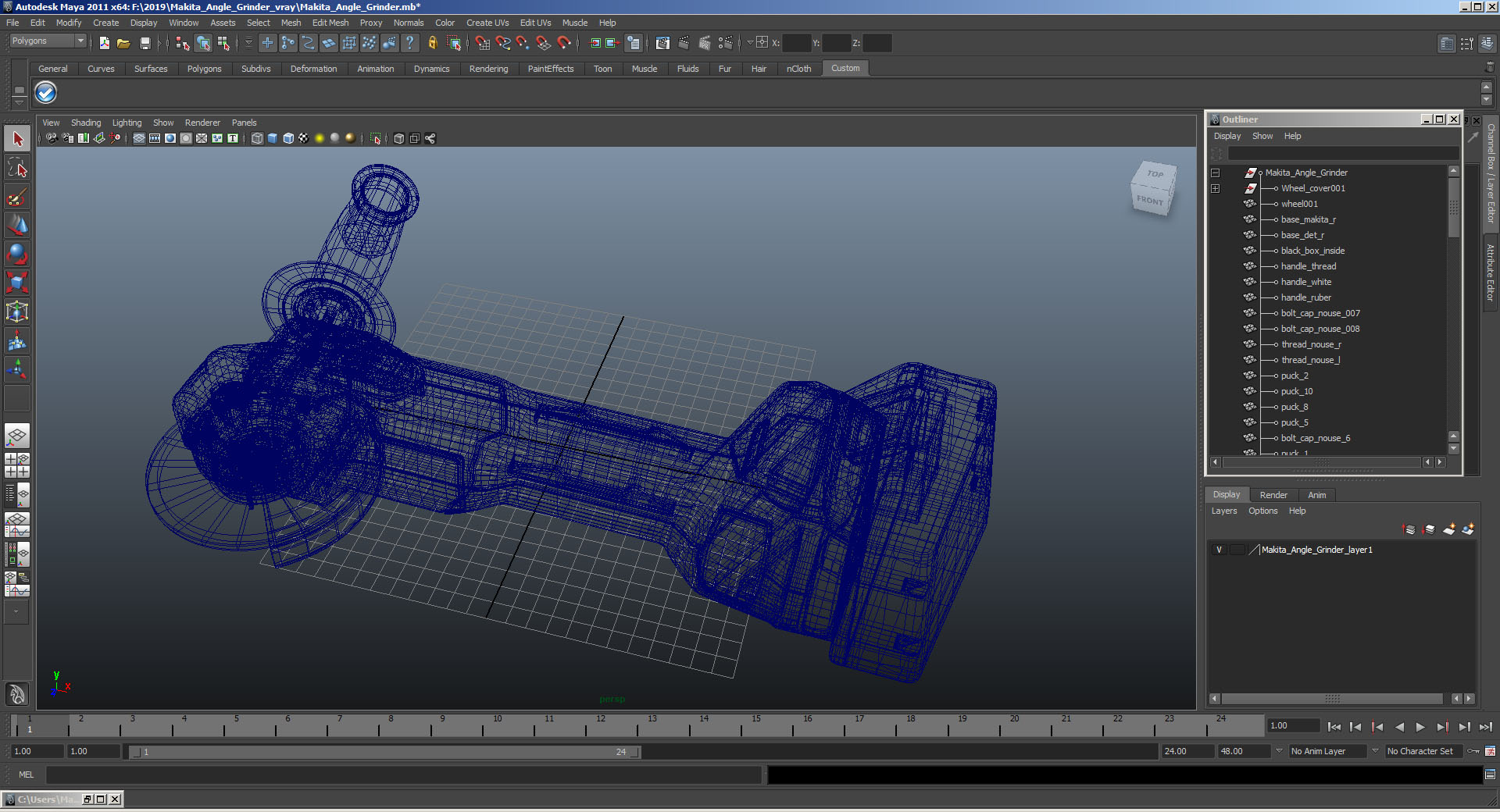Click the Attribute Editor side tab
This screenshot has width=1500, height=812.
1491,272
